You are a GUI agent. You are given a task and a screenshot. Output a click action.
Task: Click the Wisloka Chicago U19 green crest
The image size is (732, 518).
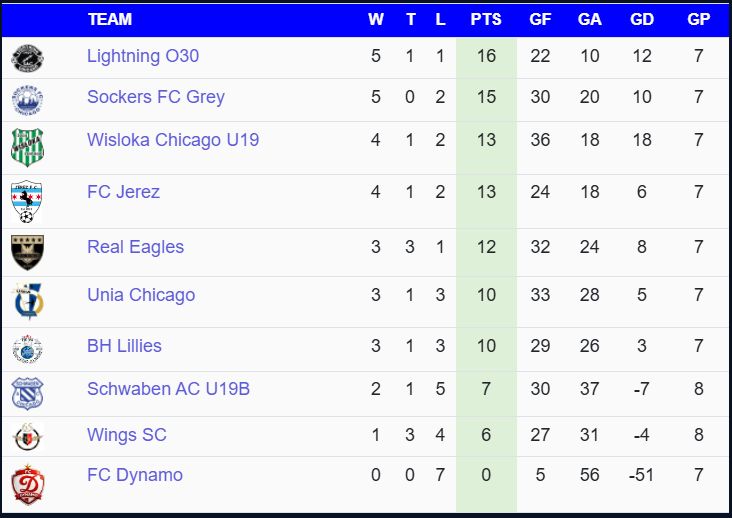27,148
